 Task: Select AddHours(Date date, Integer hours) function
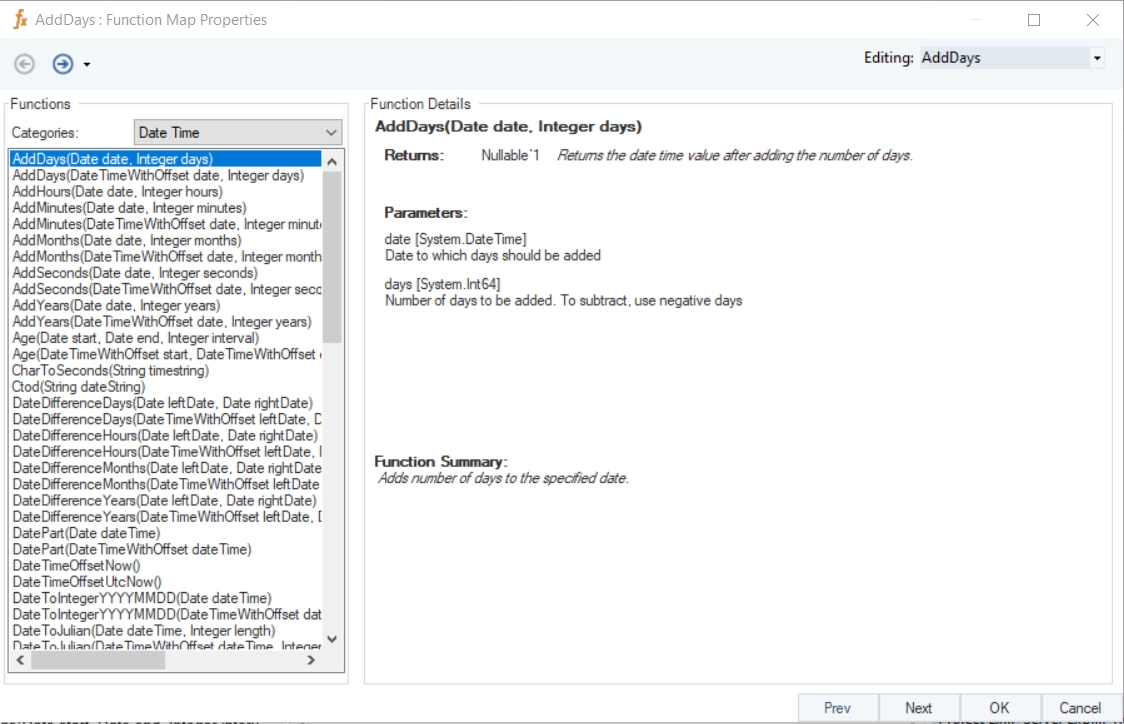[117, 192]
